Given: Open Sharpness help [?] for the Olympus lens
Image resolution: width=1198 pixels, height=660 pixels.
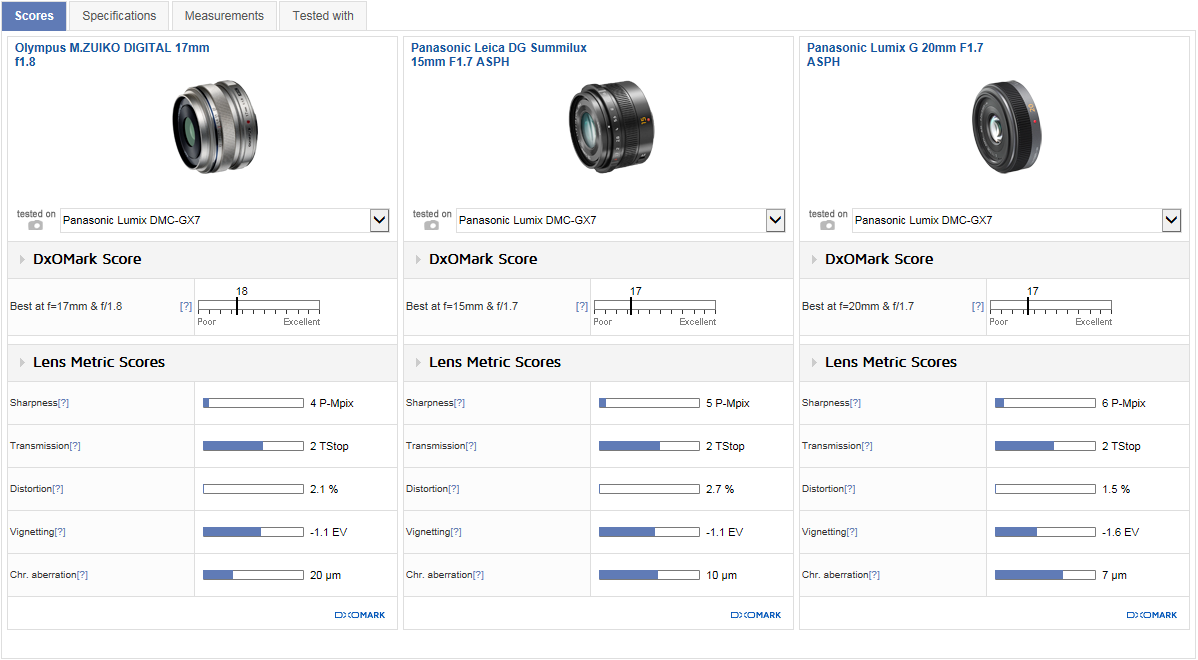Looking at the screenshot, I should pyautogui.click(x=63, y=403).
